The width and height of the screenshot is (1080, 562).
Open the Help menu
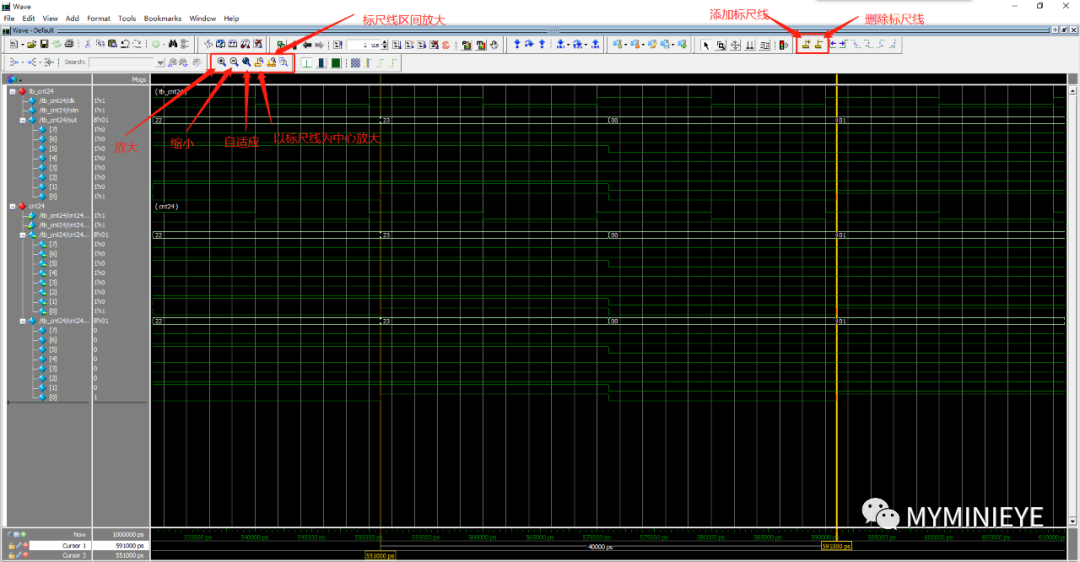click(x=231, y=19)
